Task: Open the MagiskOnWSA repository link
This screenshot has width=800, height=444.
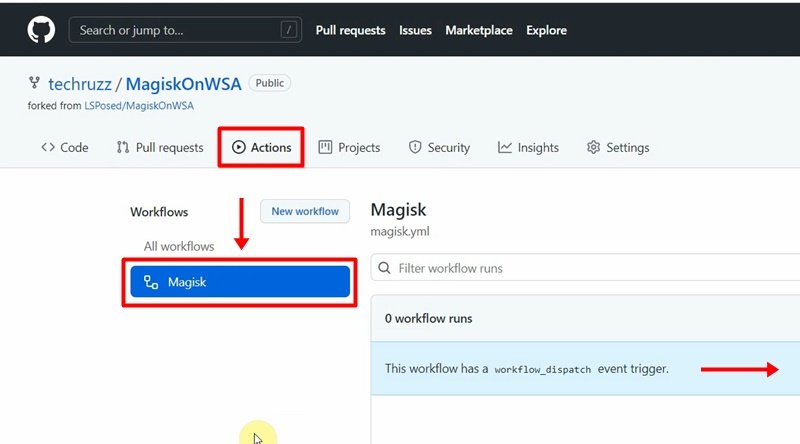Action: click(183, 84)
